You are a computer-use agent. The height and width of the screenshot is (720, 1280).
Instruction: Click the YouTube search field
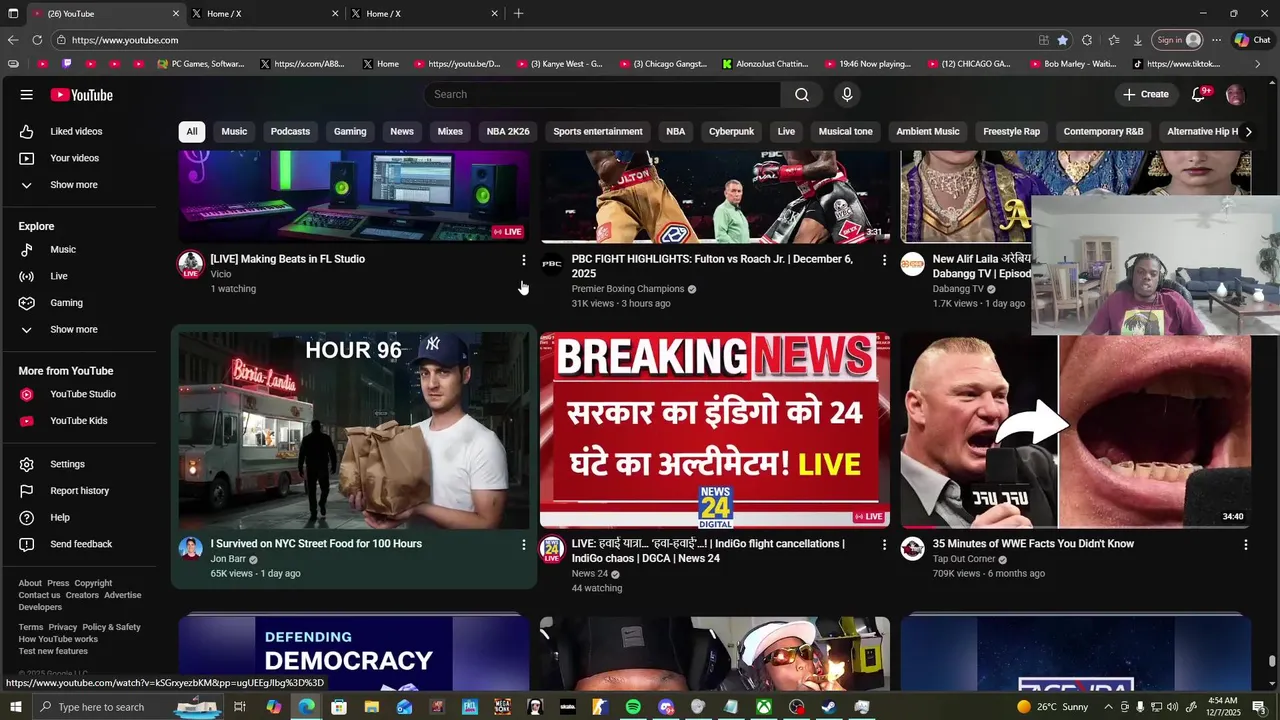coord(602,94)
